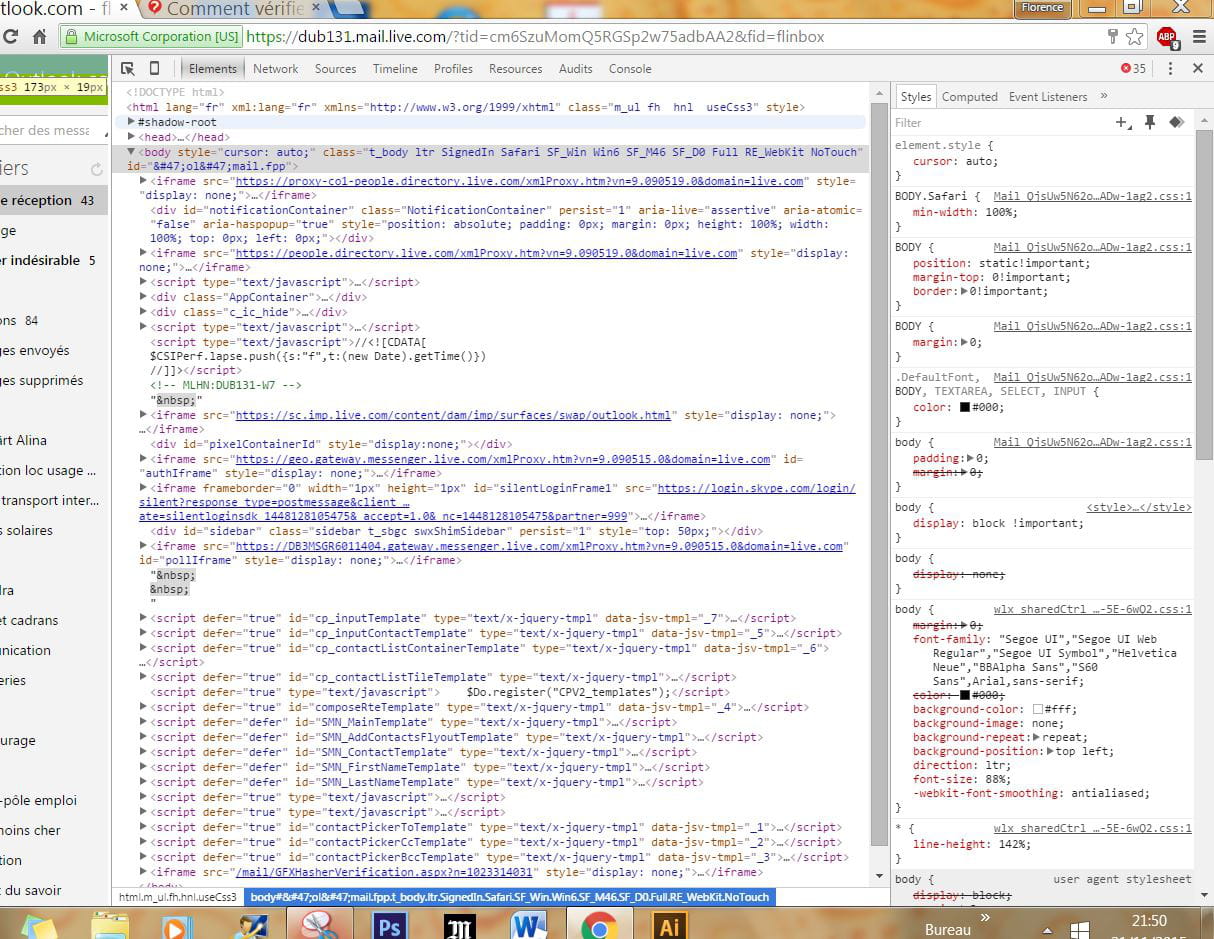Open Photoshop from the taskbar
This screenshot has height=939, width=1214.
(x=390, y=927)
